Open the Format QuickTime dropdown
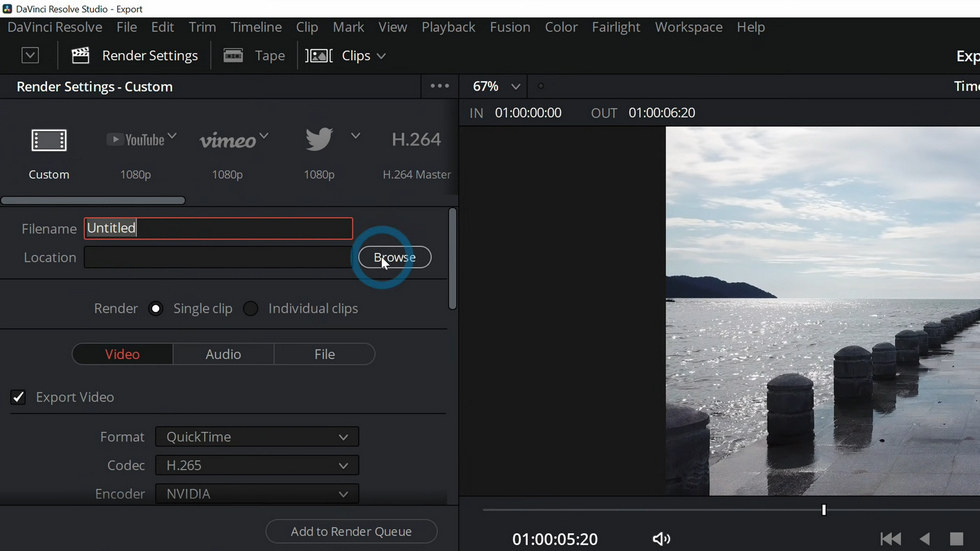The height and width of the screenshot is (551, 980). point(257,437)
